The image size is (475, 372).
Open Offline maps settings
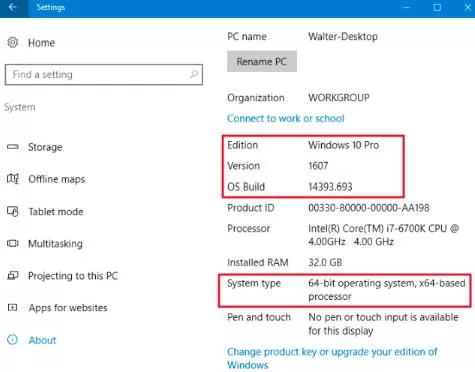pos(57,179)
